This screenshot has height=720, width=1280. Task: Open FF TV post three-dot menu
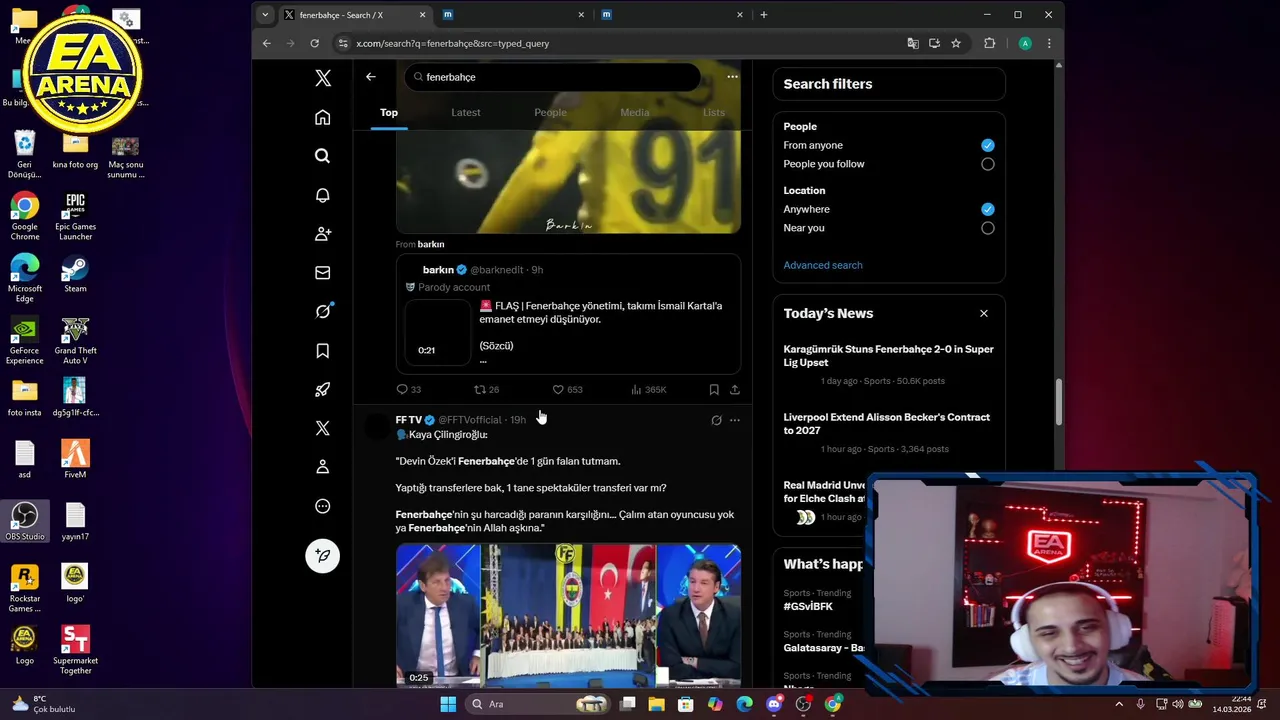734,420
